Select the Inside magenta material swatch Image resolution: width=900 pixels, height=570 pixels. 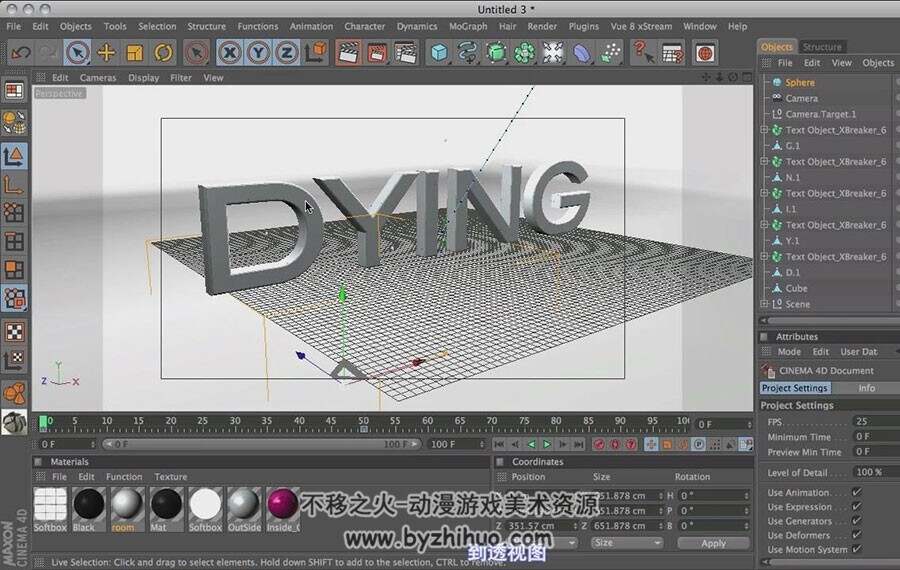pos(282,509)
